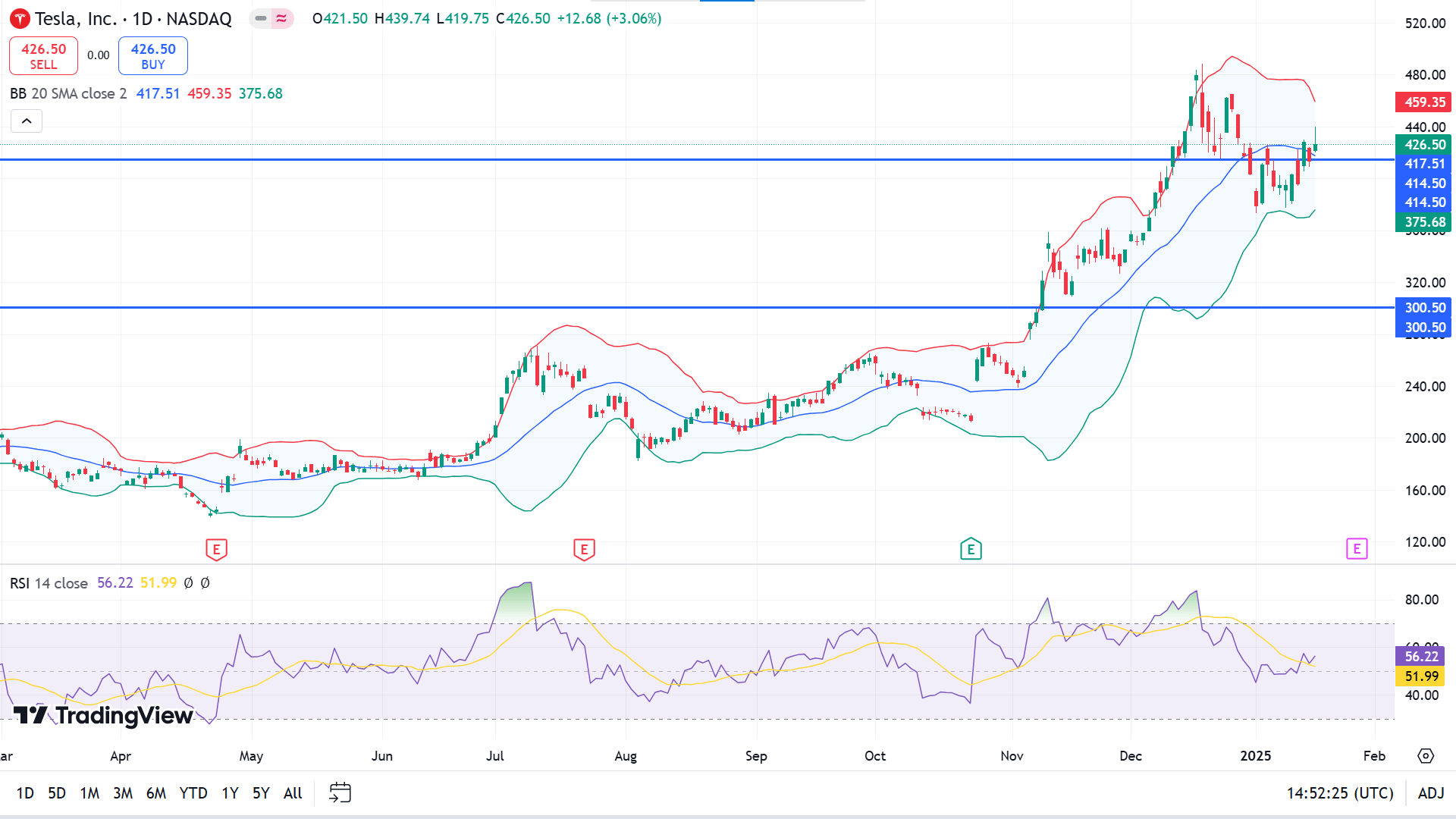The width and height of the screenshot is (1456, 819).
Task: Click the delayed data status icon
Action: [x=261, y=18]
